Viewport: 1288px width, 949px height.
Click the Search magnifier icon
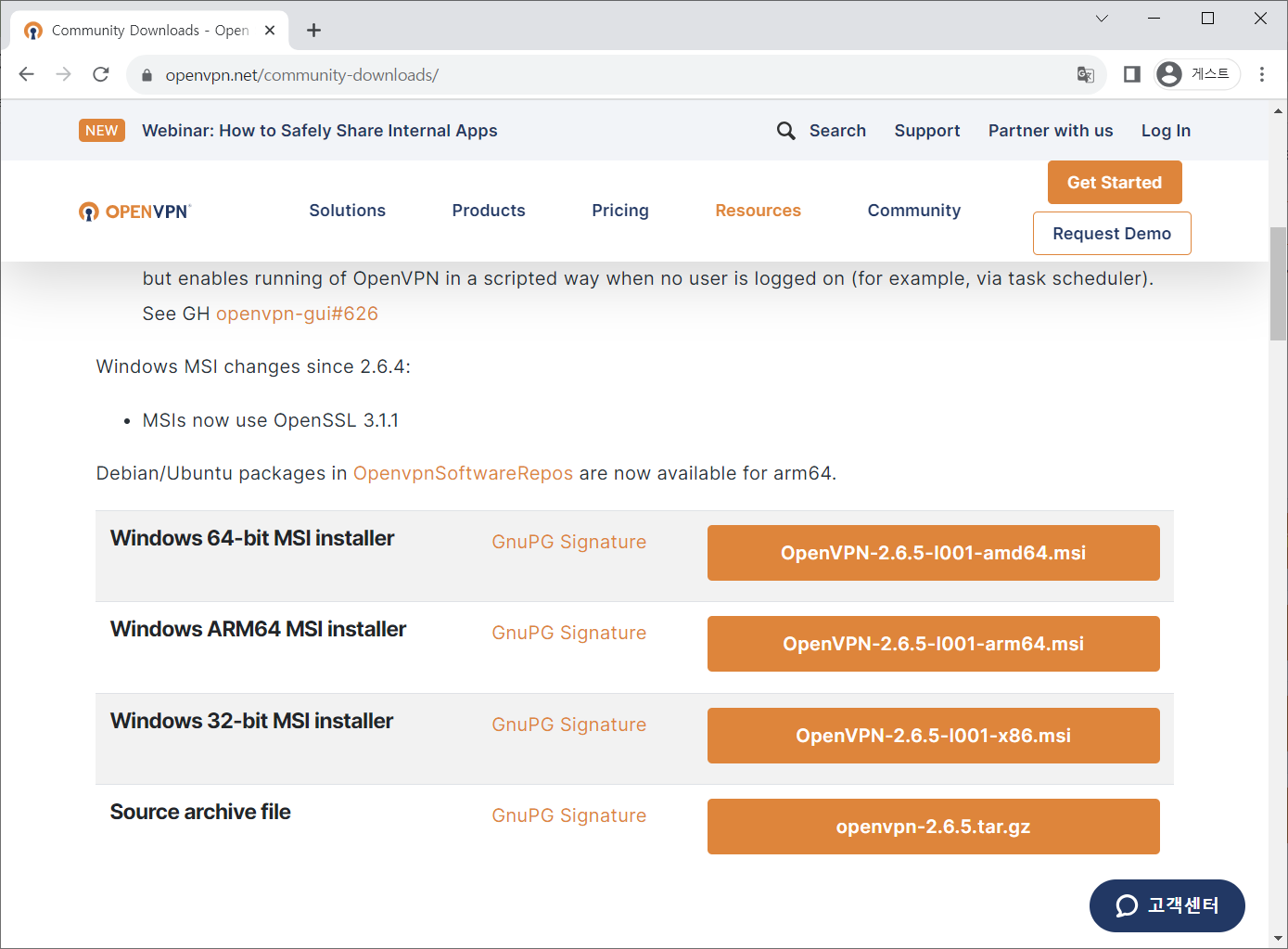(x=786, y=131)
